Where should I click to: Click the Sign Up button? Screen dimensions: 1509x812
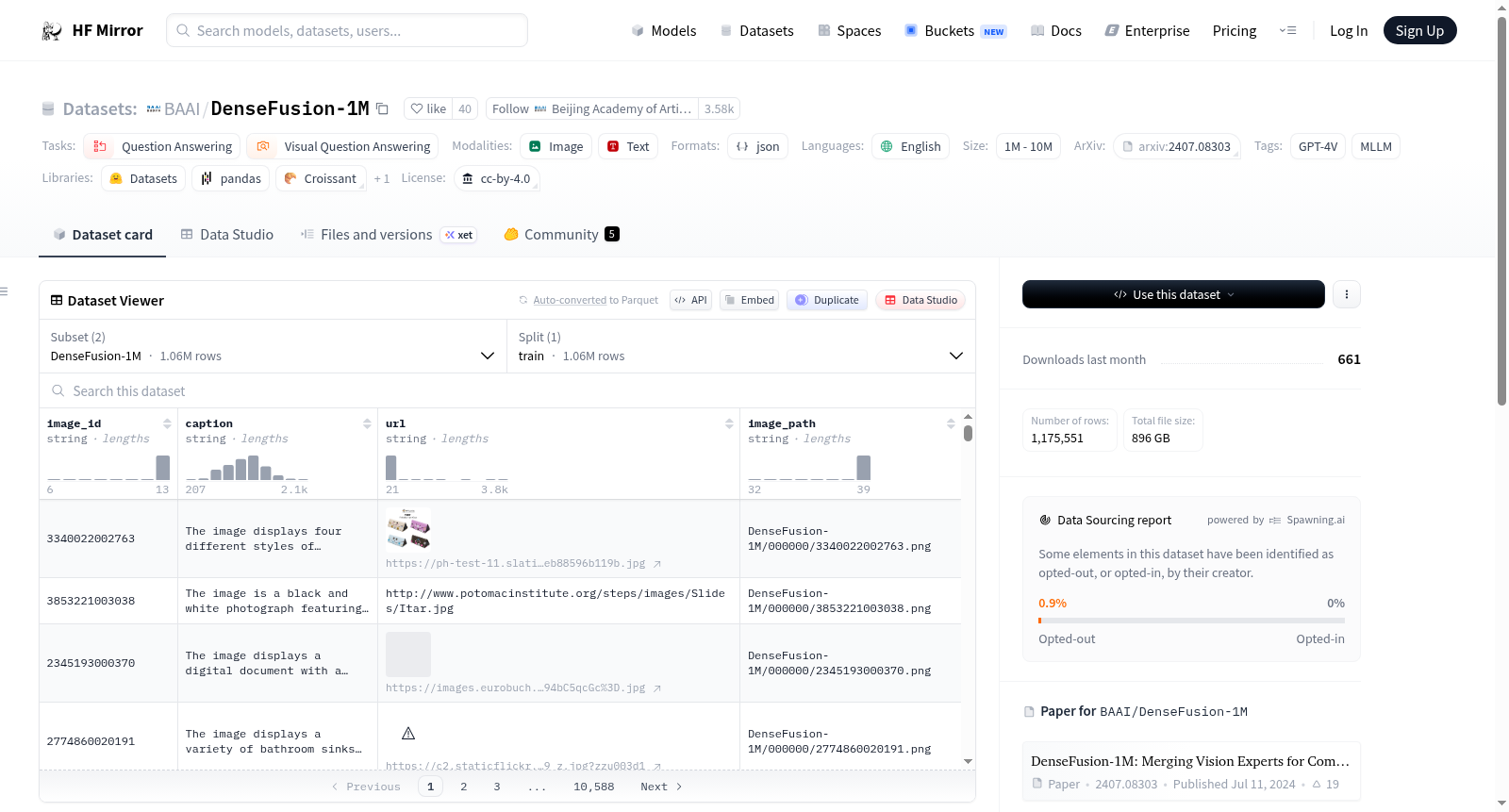(x=1419, y=31)
